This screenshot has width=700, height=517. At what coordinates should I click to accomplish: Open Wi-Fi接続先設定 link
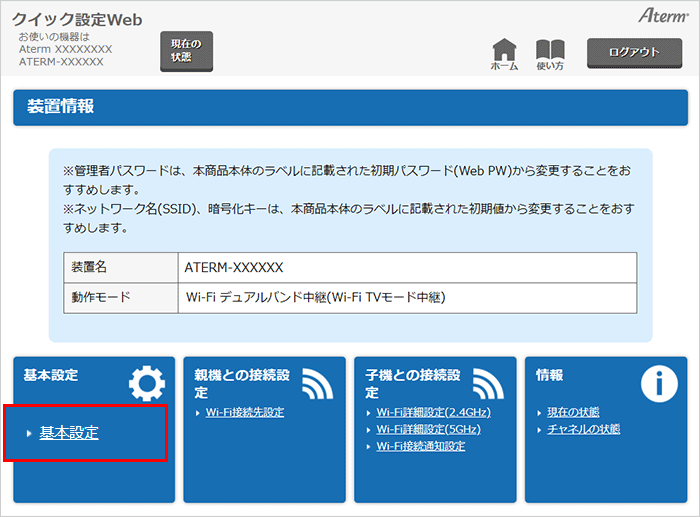245,412
